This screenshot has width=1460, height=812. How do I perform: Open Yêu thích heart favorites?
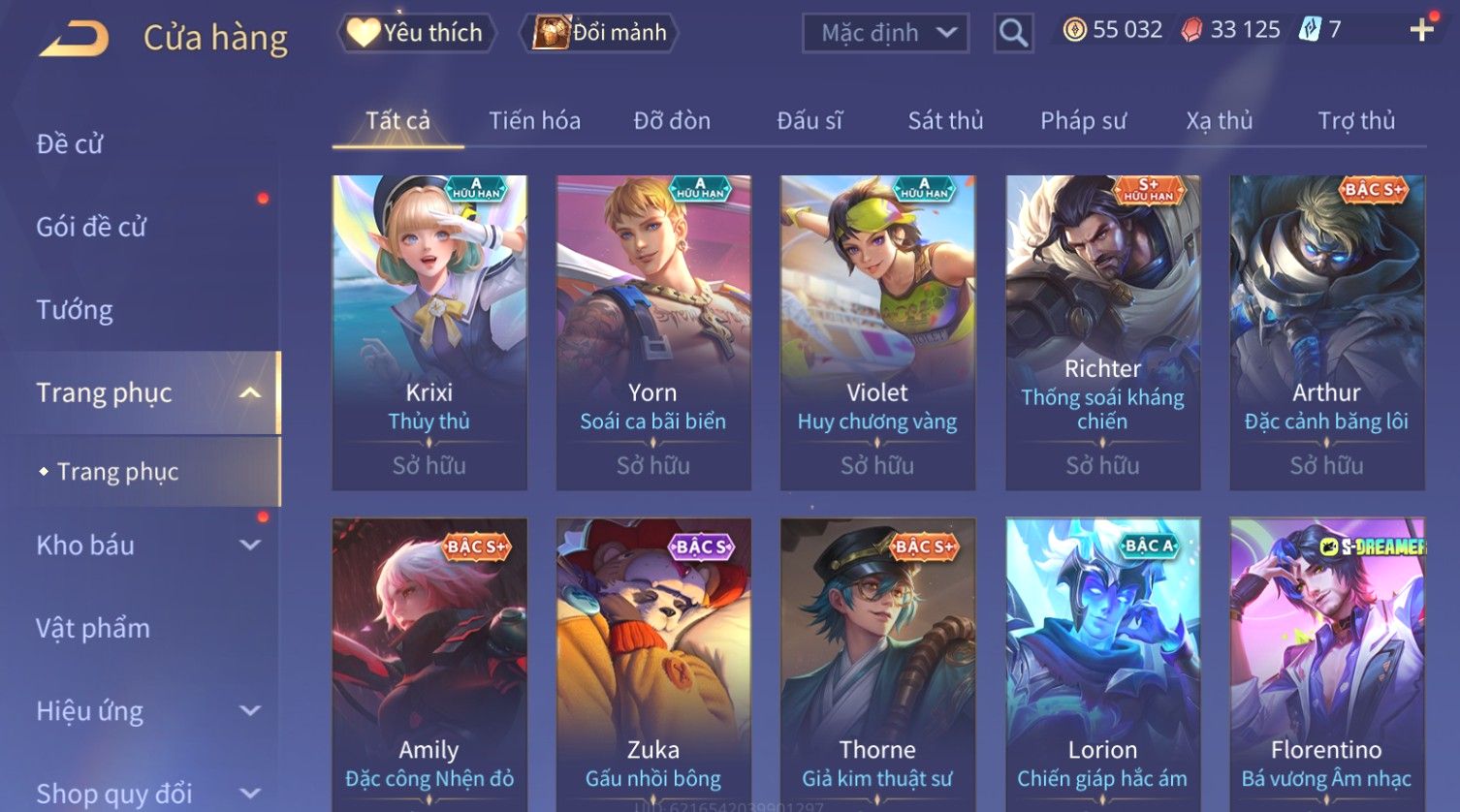(x=416, y=33)
